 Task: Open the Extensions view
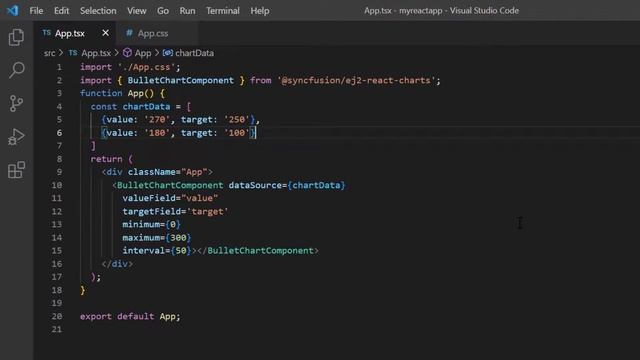[16, 170]
